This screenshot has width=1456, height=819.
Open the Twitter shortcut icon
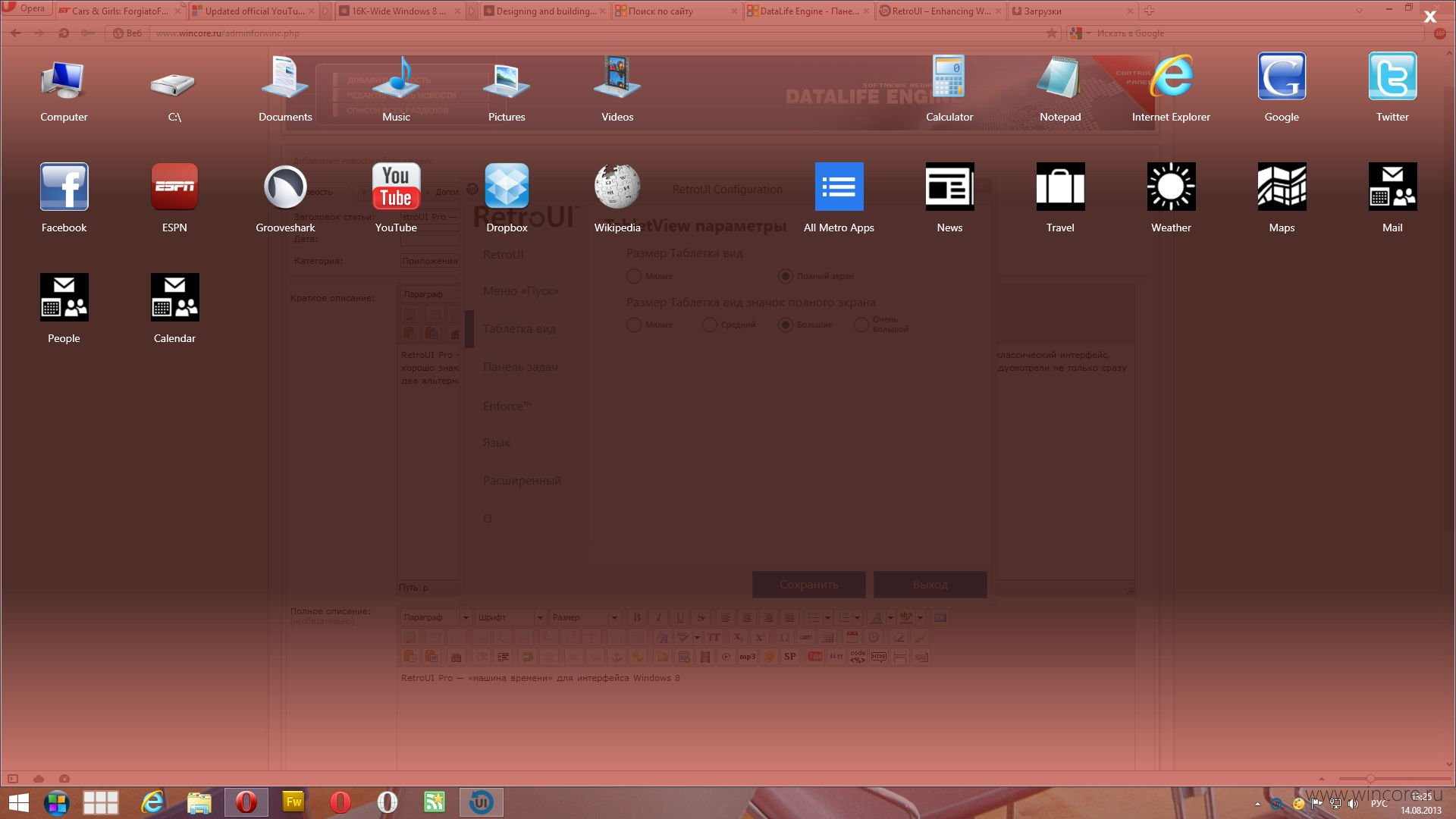pos(1392,77)
